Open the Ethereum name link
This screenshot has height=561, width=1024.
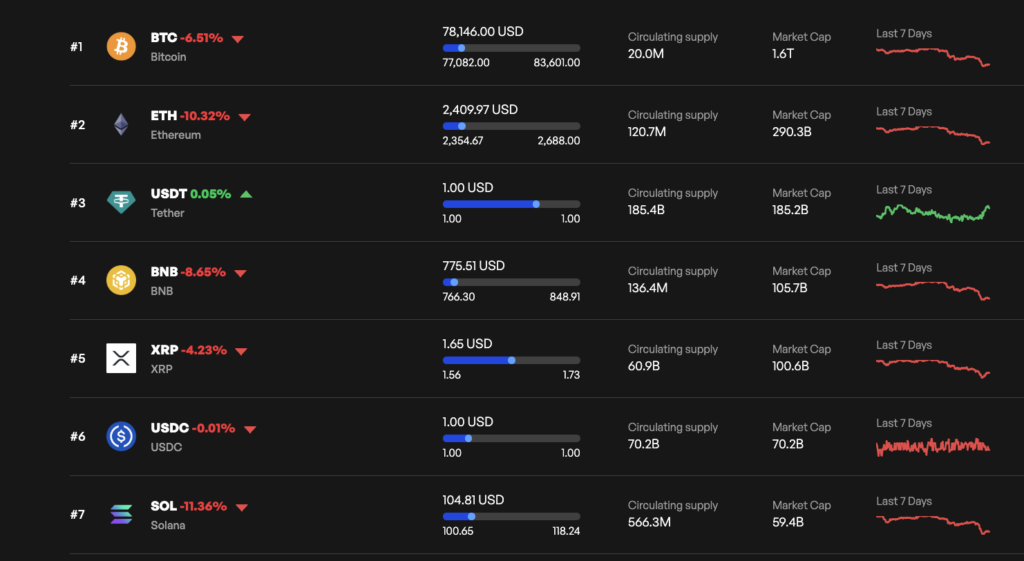click(x=175, y=135)
